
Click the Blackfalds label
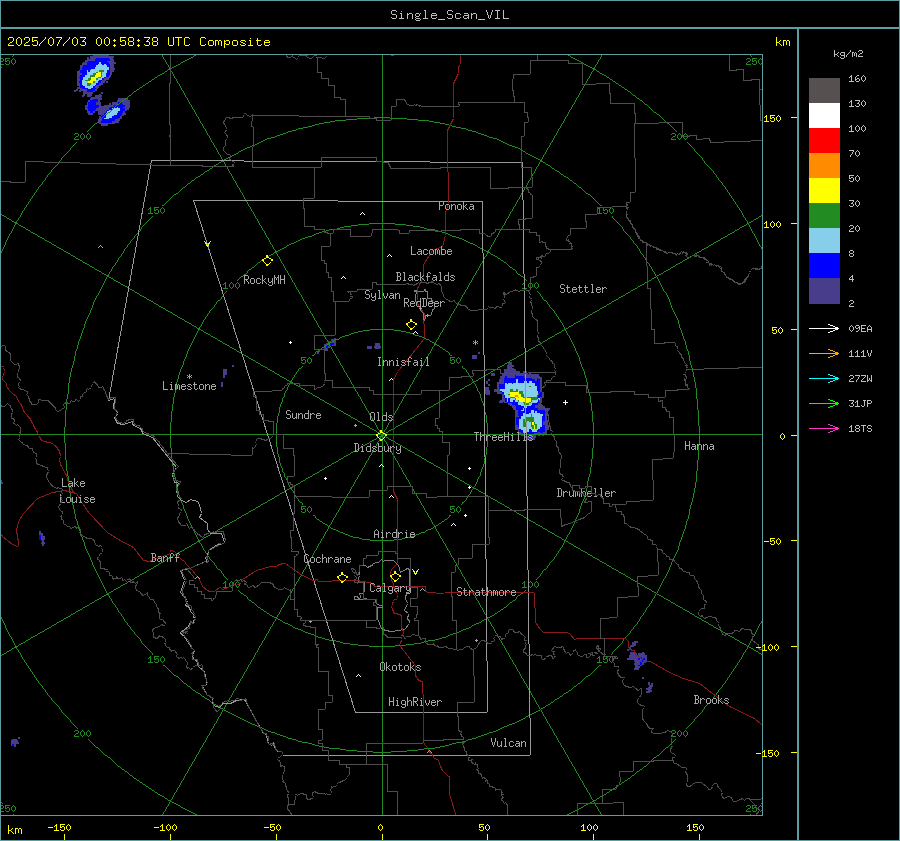tap(425, 277)
